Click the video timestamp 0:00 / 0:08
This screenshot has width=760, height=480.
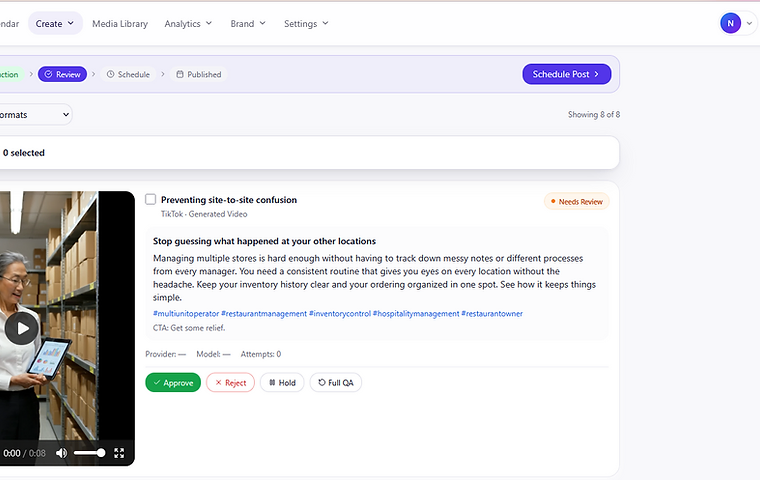[x=24, y=453]
